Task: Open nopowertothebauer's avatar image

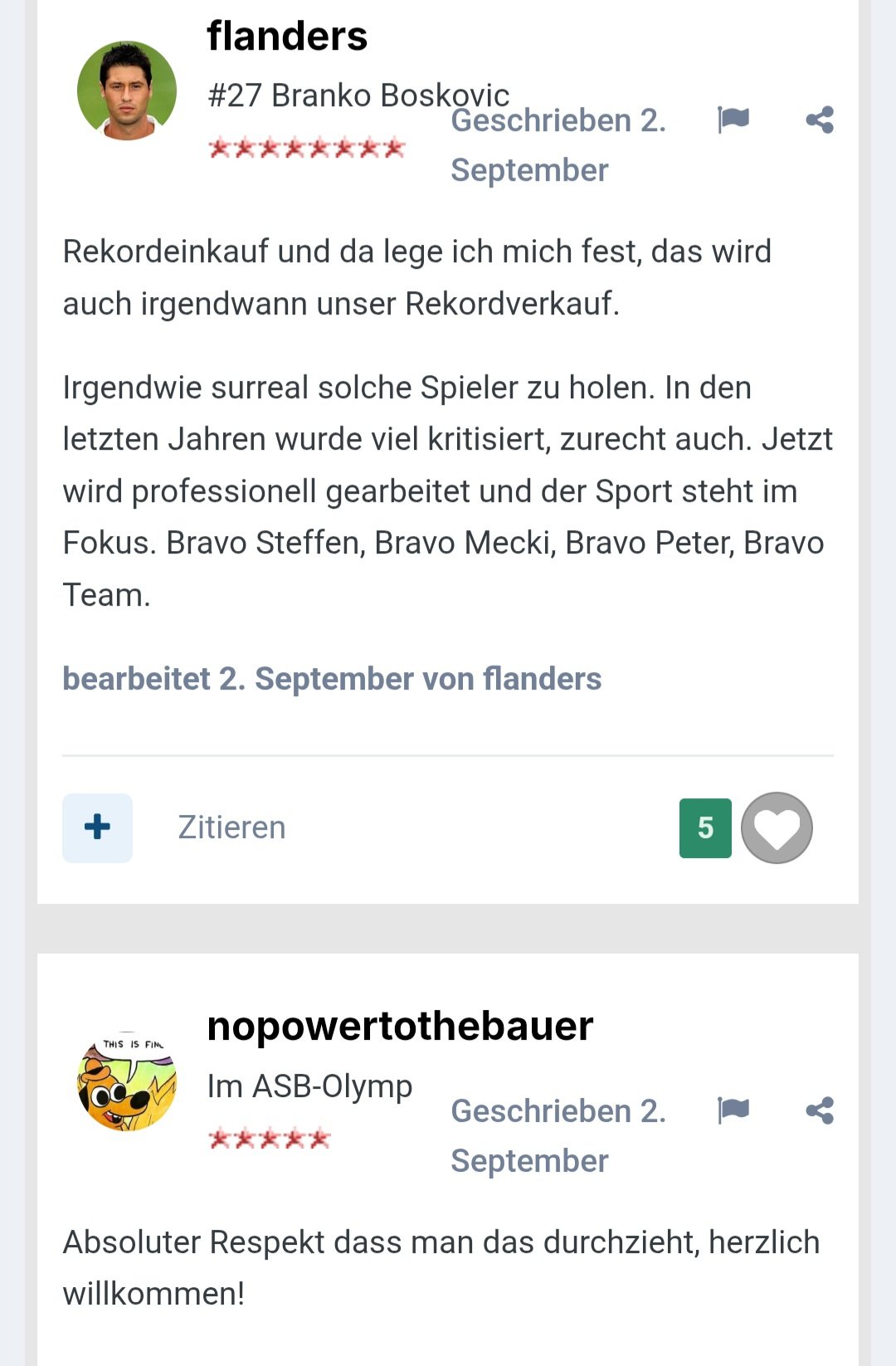Action: click(127, 1081)
